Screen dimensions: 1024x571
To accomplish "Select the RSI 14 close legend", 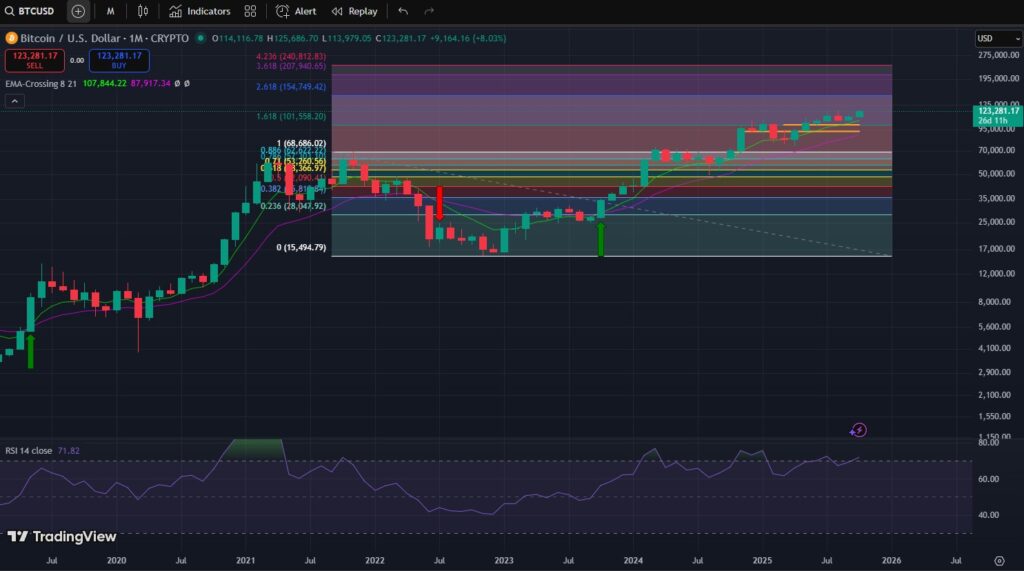I will tap(30, 451).
